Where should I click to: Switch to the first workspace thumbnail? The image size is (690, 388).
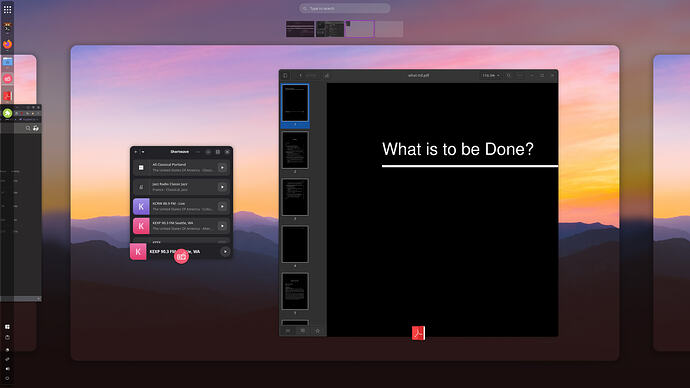(x=300, y=29)
